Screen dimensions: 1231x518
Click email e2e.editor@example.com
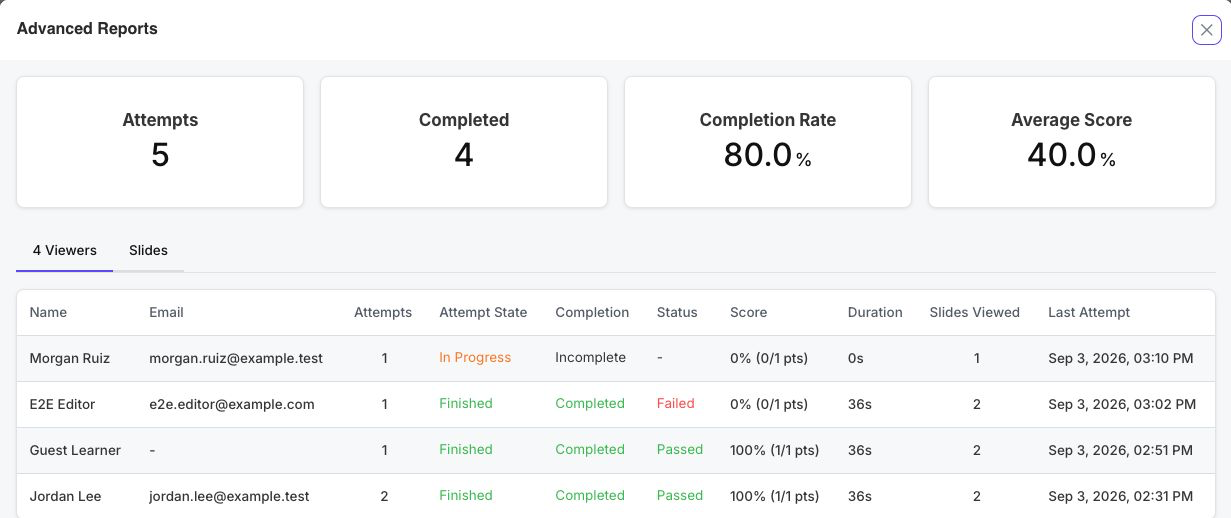[232, 404]
